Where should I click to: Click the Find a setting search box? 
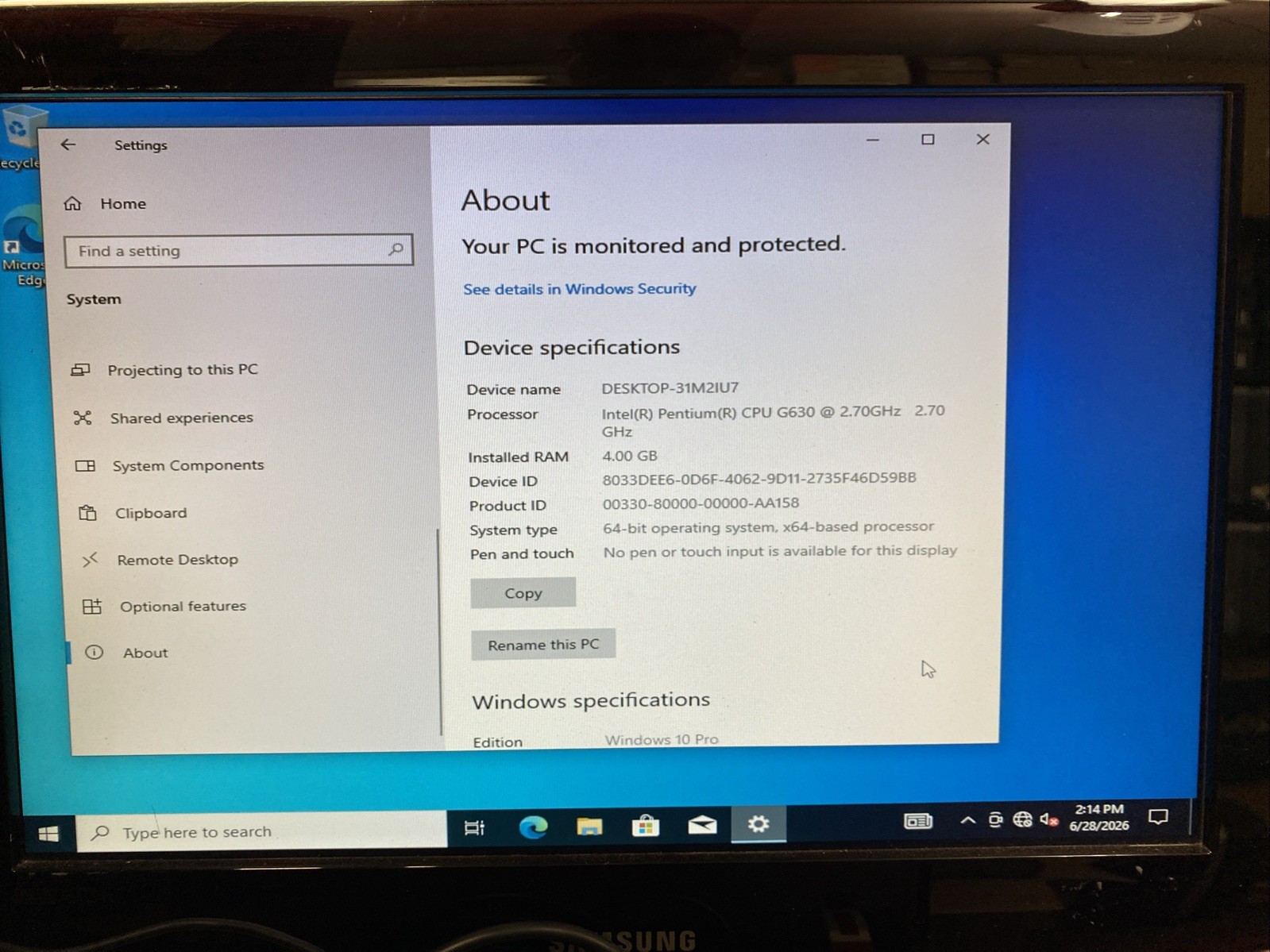237,250
